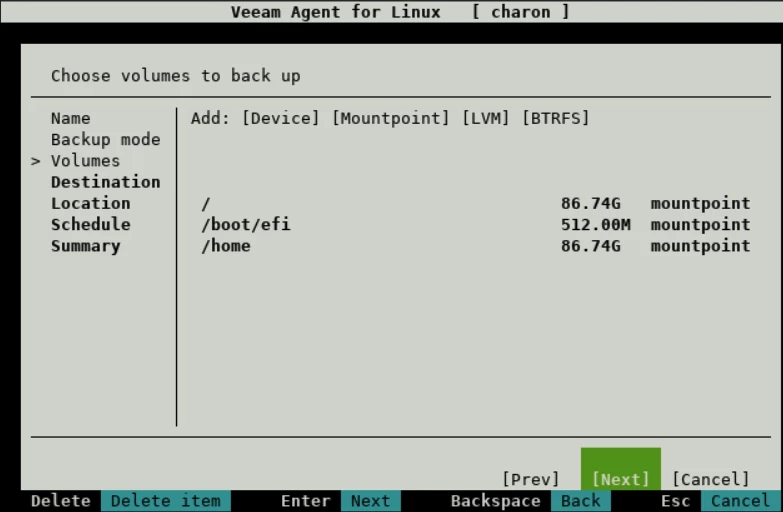
Task: Select the [Device] add option
Action: [281, 118]
